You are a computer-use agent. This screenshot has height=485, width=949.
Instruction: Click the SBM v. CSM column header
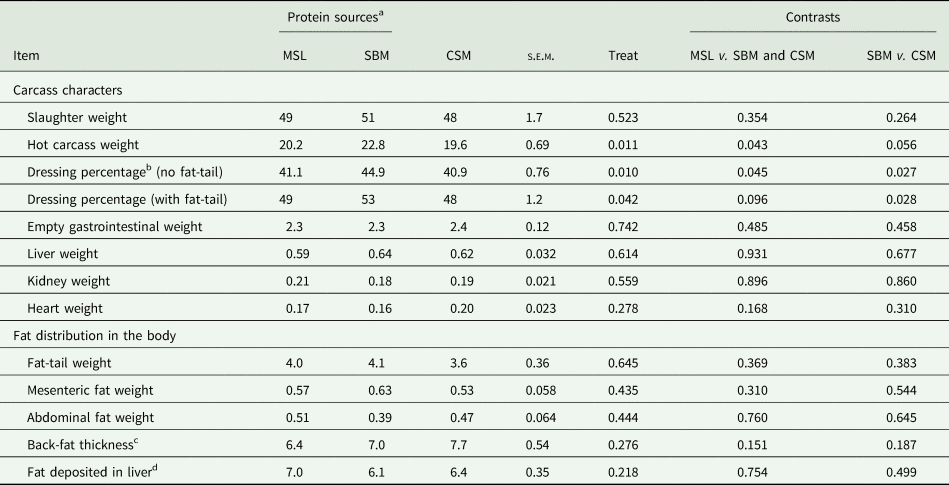tap(902, 55)
